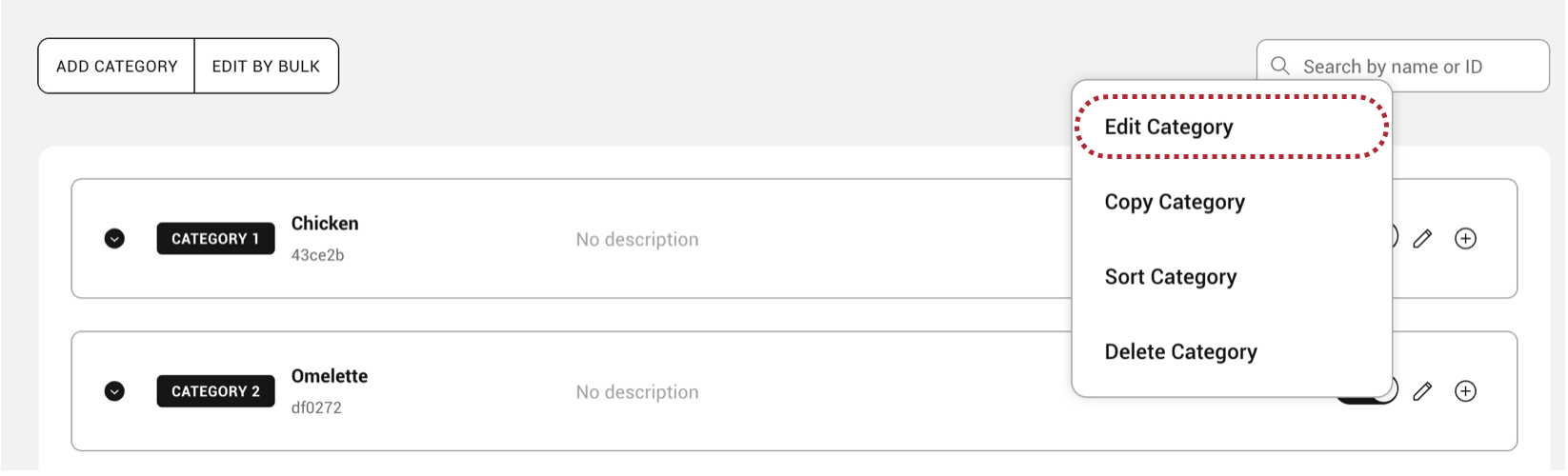Click the plus icon in Omelette row
Screen dimensions: 1568x476
point(1465,391)
